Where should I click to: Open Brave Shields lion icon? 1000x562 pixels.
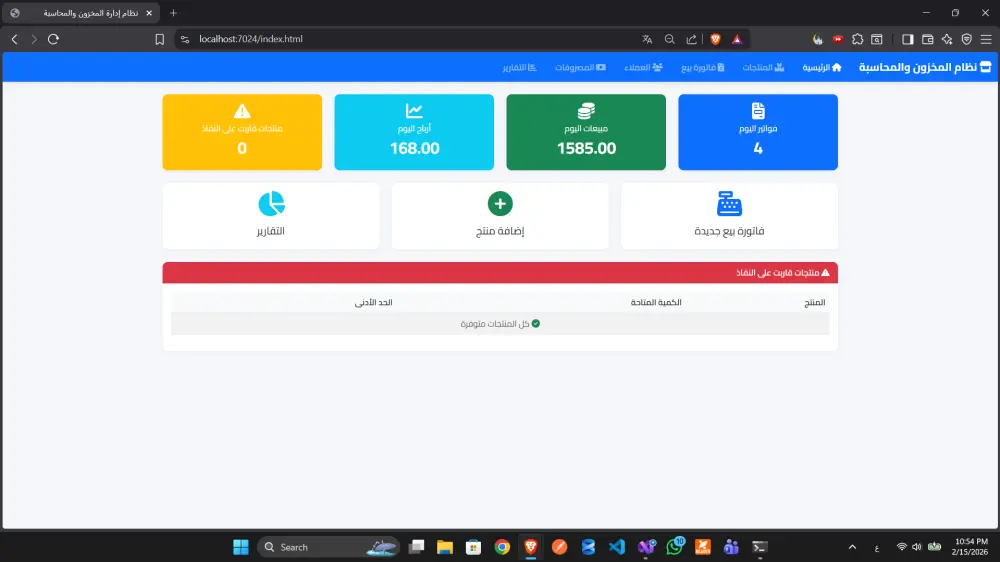pyautogui.click(x=715, y=39)
